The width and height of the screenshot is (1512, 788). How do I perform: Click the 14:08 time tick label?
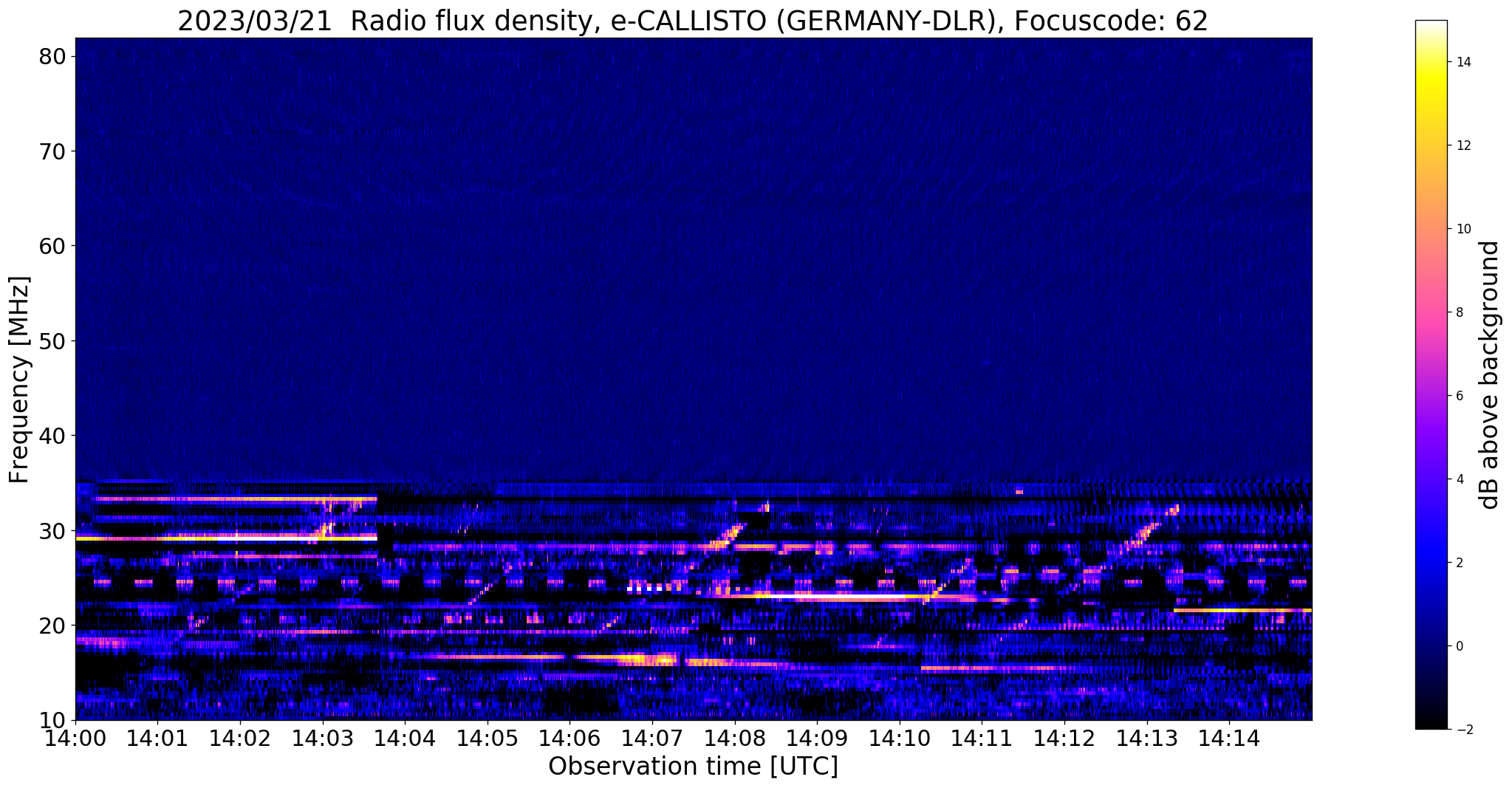[734, 737]
